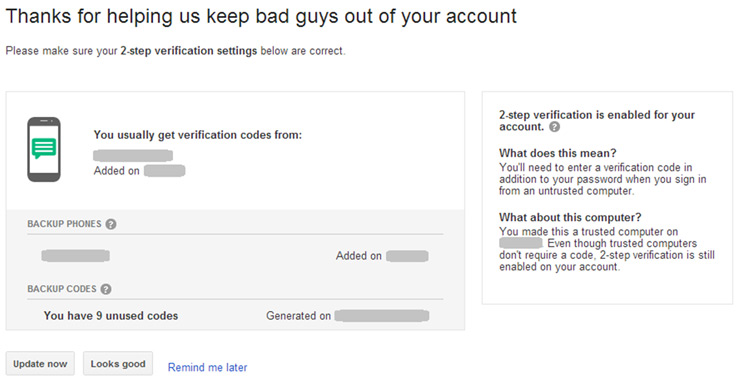
Task: Click the 'What about this computer?' heading
Action: pos(570,217)
